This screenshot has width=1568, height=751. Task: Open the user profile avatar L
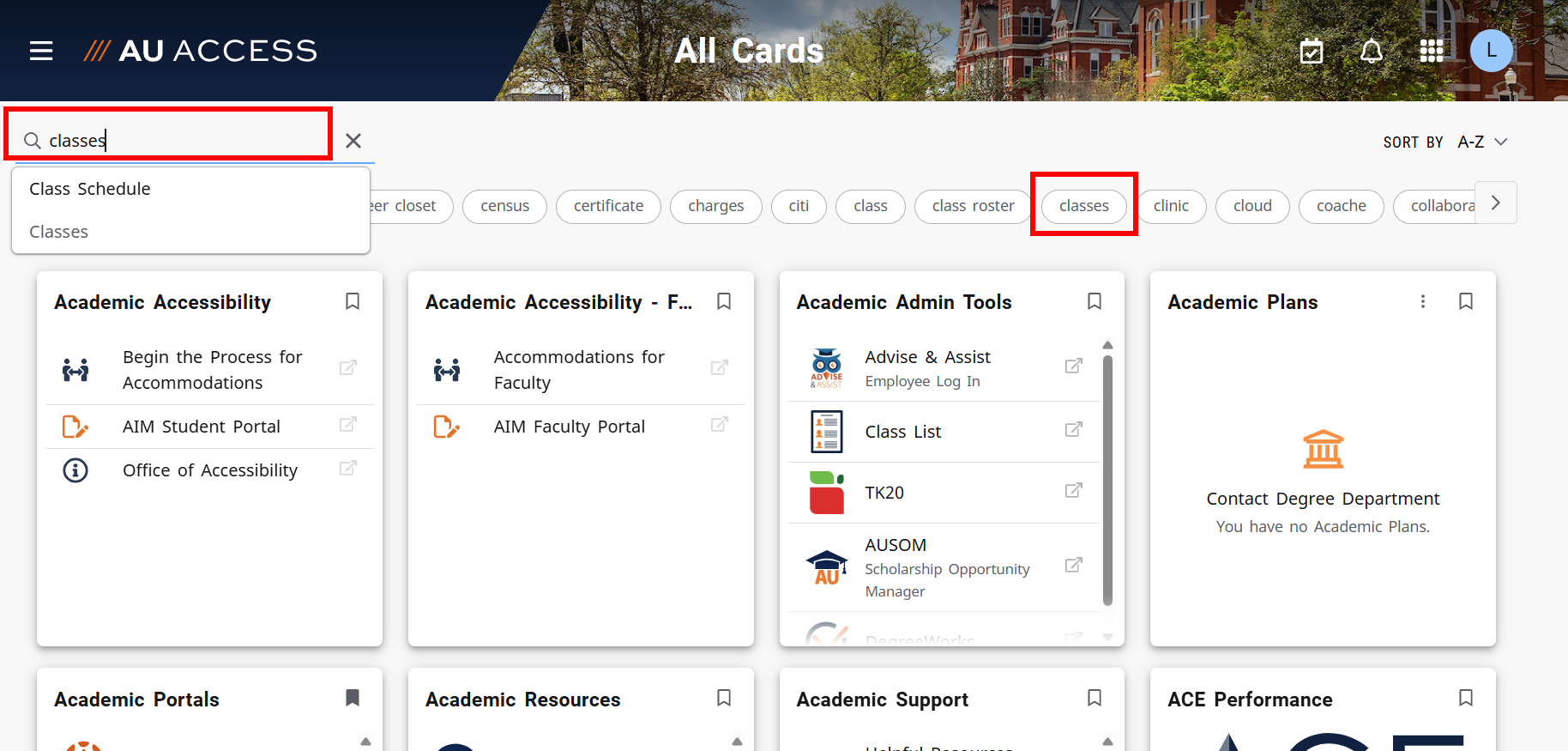[1492, 51]
